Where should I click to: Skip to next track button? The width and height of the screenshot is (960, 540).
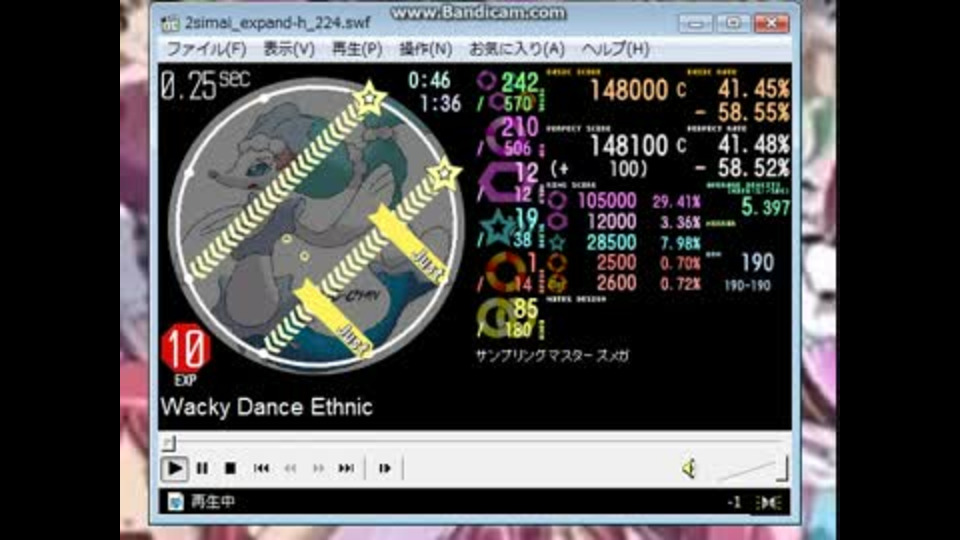click(x=346, y=468)
